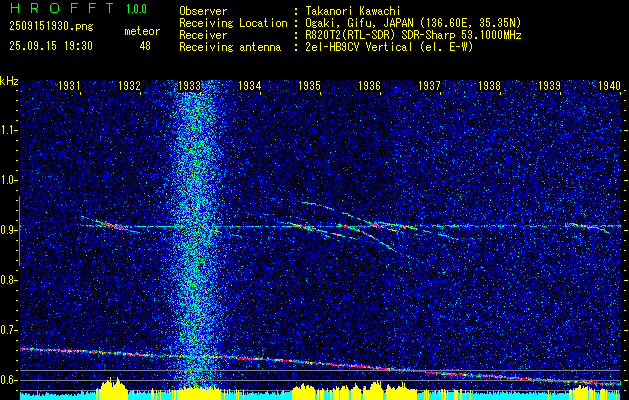Click the 1935 time axis marker
Viewport: 629px width, 400px height.
(309, 85)
